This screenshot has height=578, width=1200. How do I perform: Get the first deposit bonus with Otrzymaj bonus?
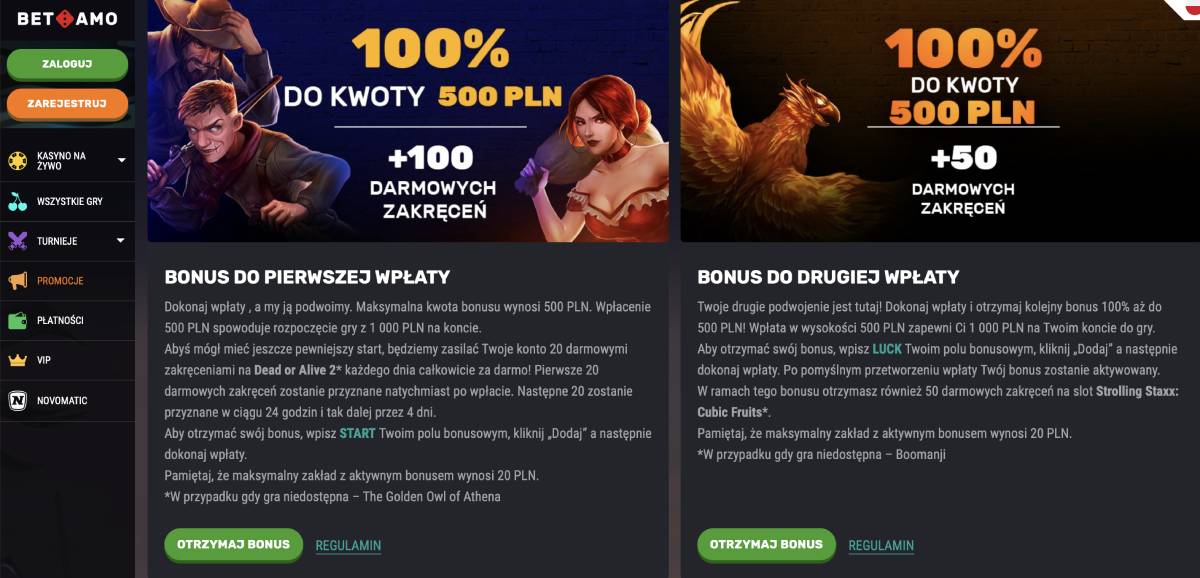(233, 545)
